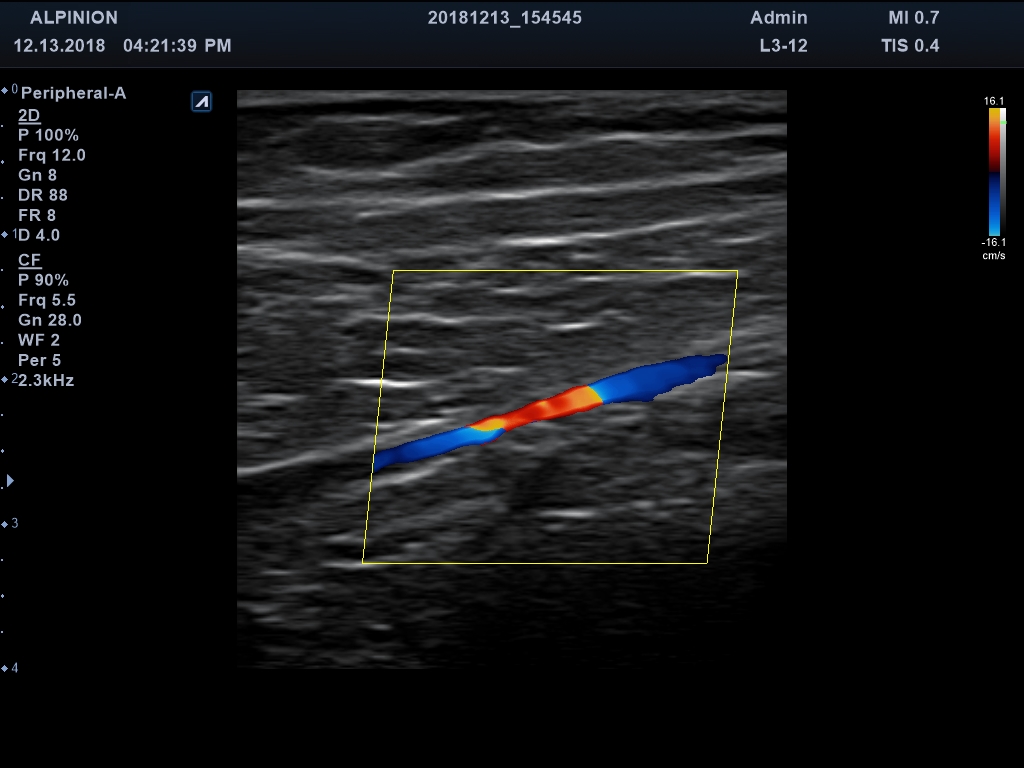The image size is (1024, 768).
Task: Click the Peripheral-A preset label
Action: (x=73, y=94)
